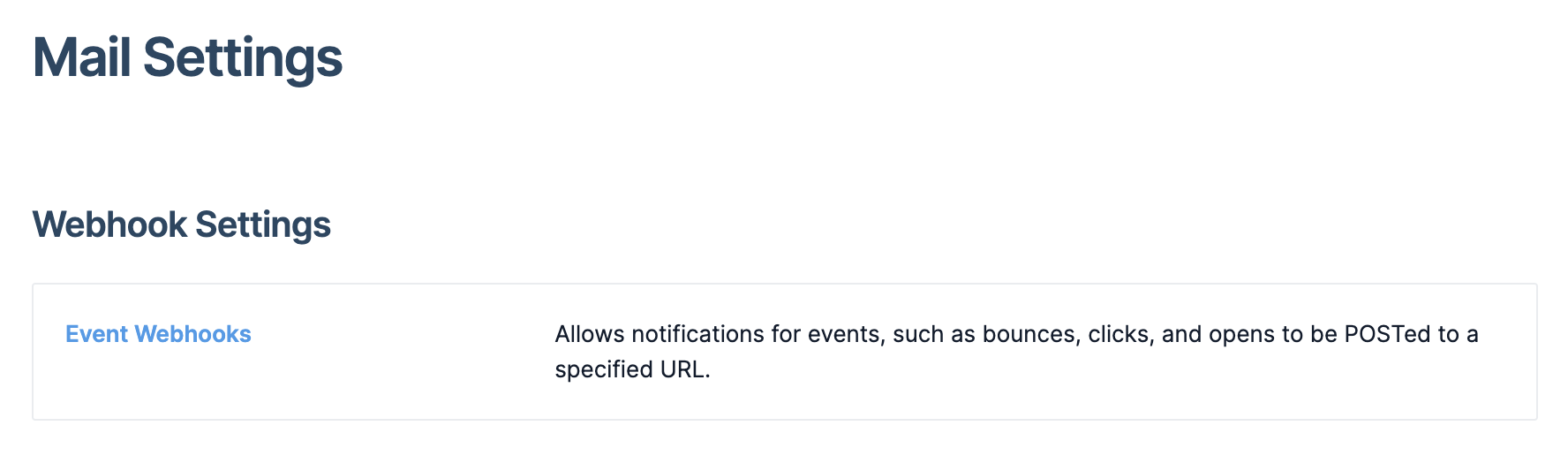Click the Mail Settings page title
Viewport: 1568px width, 456px height.
pyautogui.click(x=187, y=58)
